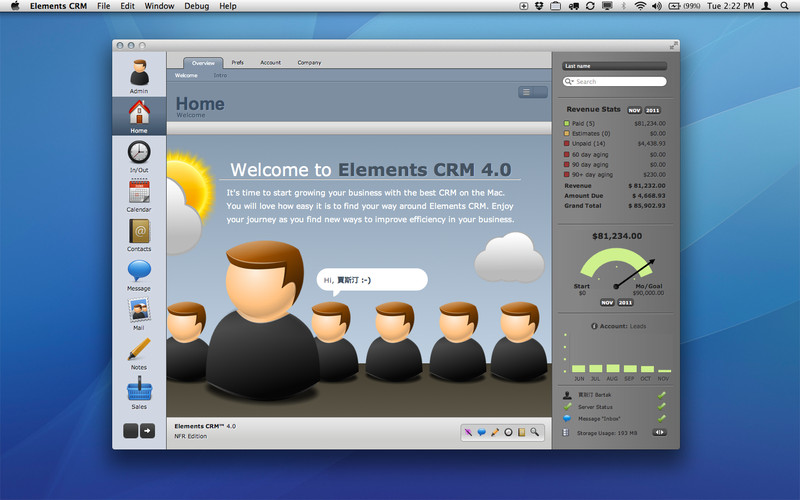Click the orange pencil in bottom toolbar
Viewport: 800px width, 500px height.
coord(494,432)
